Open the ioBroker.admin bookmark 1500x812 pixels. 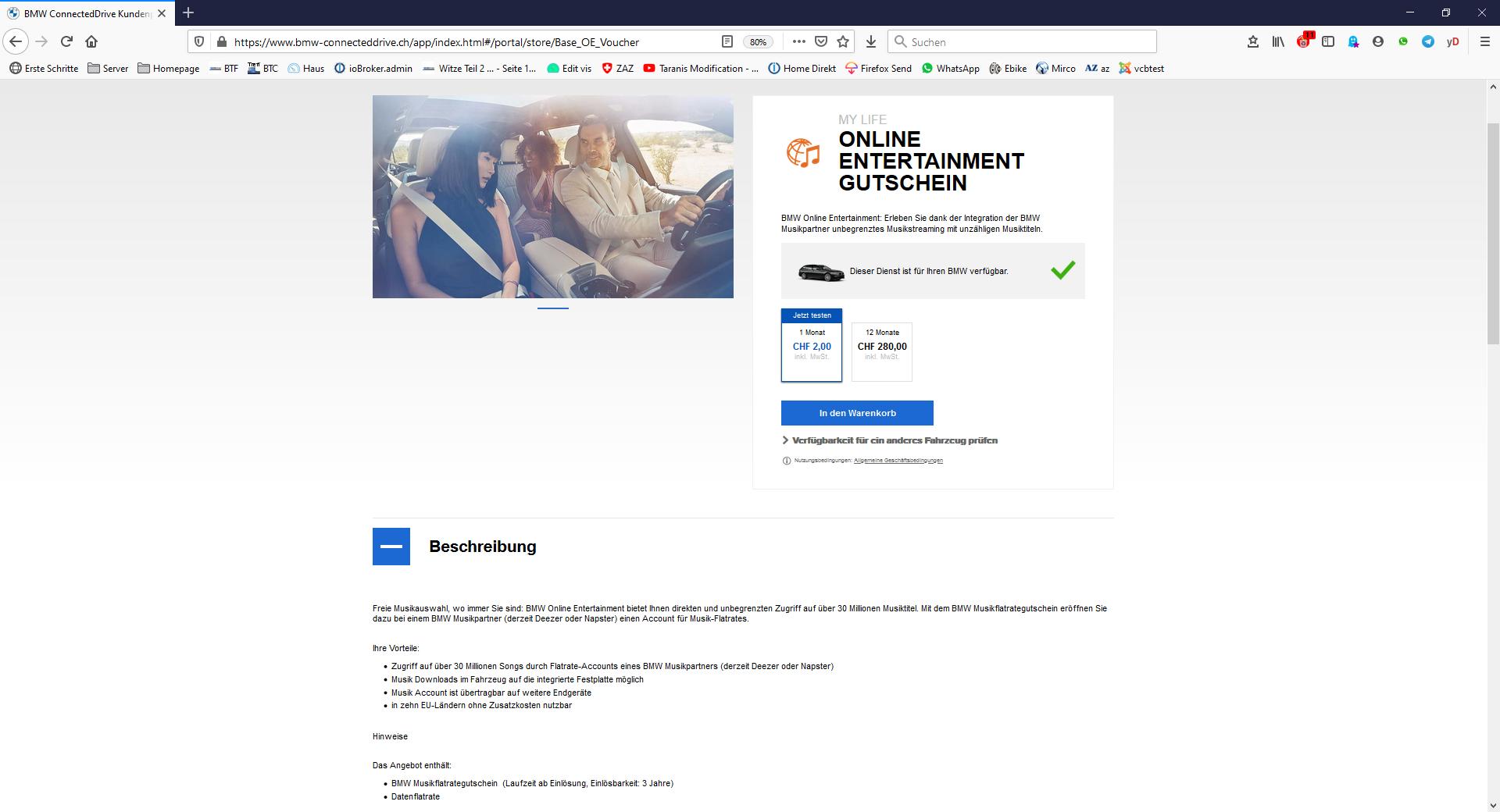coord(373,69)
